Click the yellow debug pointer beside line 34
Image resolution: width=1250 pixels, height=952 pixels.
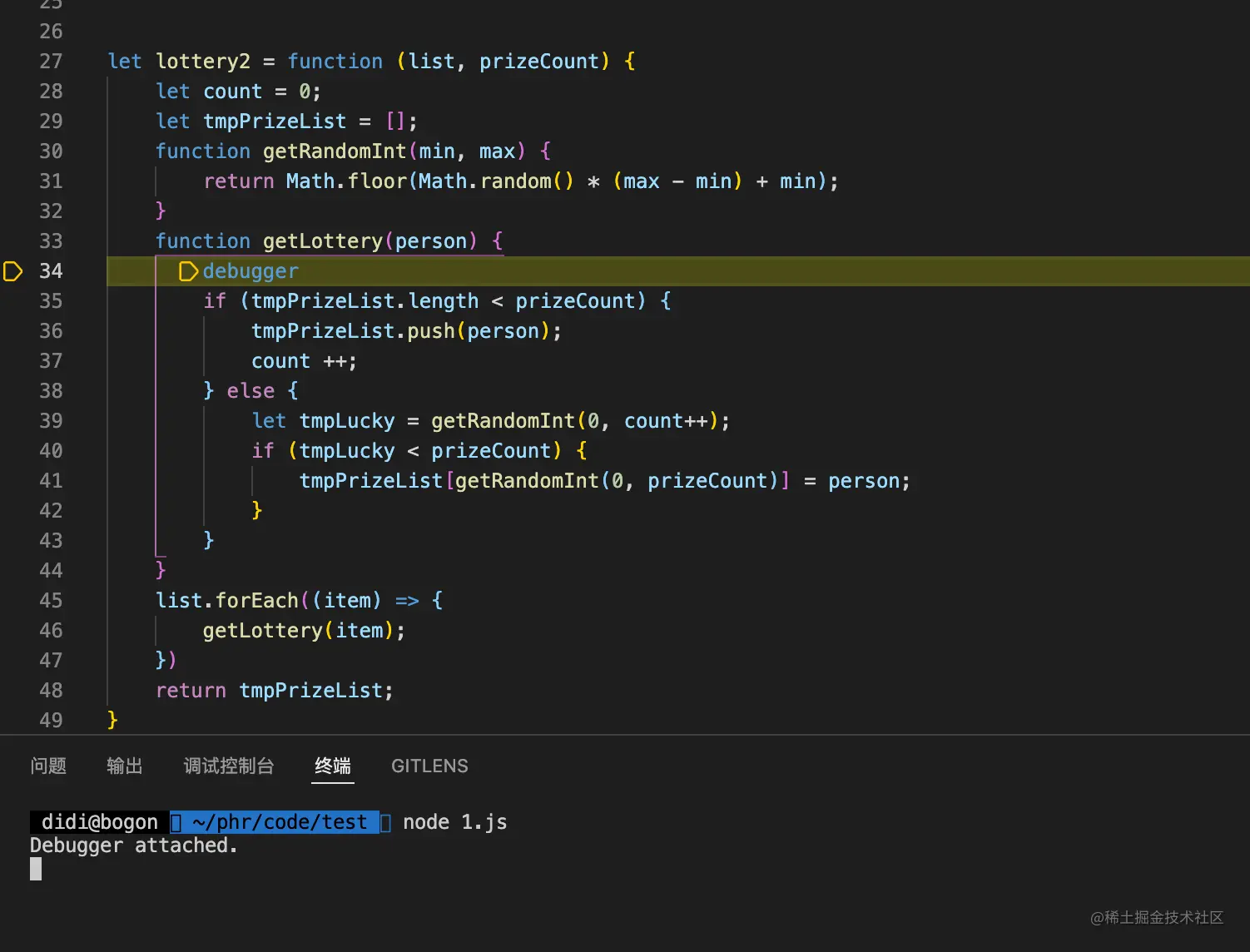(12, 271)
